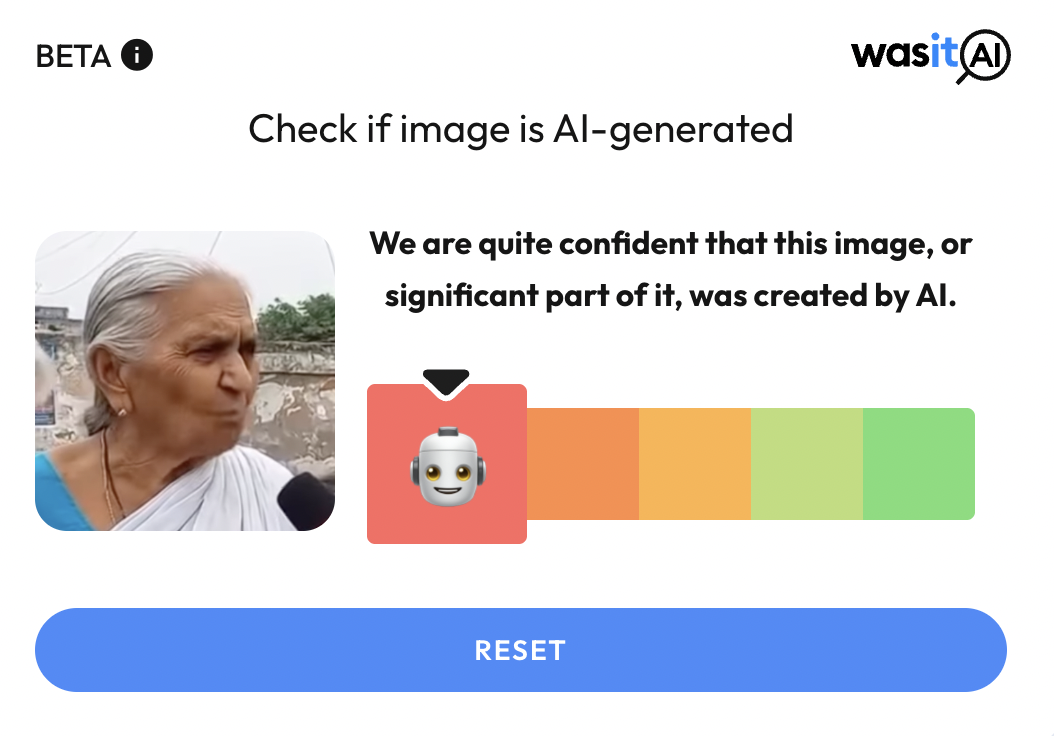Click the RESET button
This screenshot has height=736, width=1054.
(521, 650)
